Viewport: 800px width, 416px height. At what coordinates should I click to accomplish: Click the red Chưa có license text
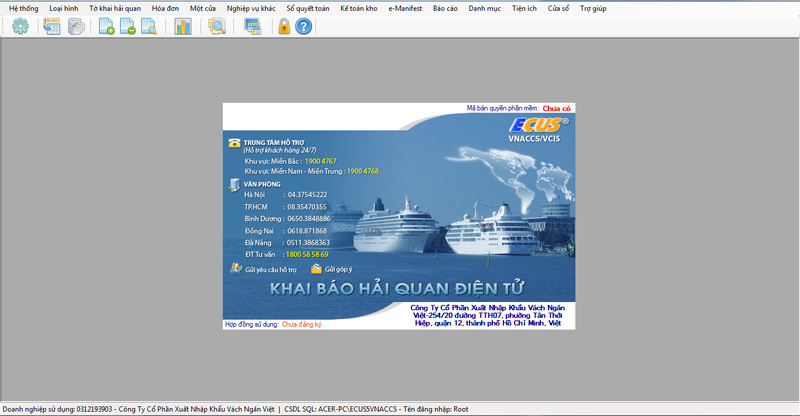click(556, 108)
